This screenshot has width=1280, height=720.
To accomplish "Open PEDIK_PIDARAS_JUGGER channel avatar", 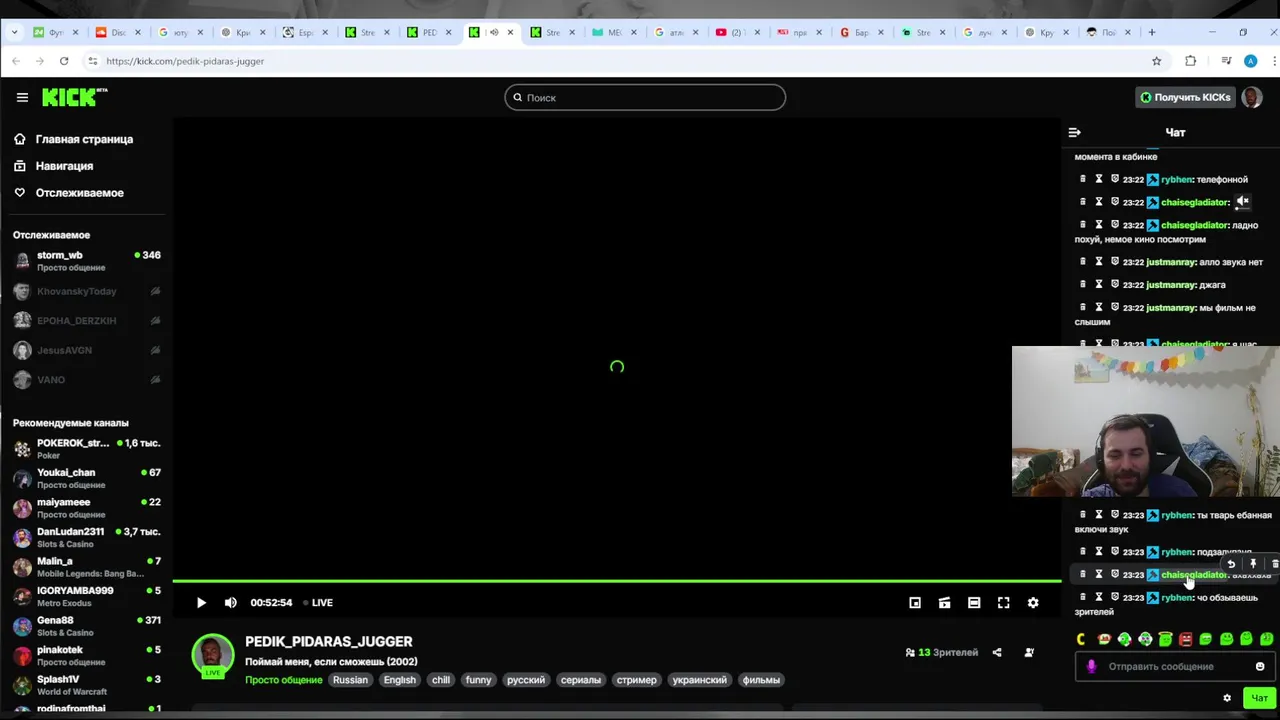I will [212, 656].
